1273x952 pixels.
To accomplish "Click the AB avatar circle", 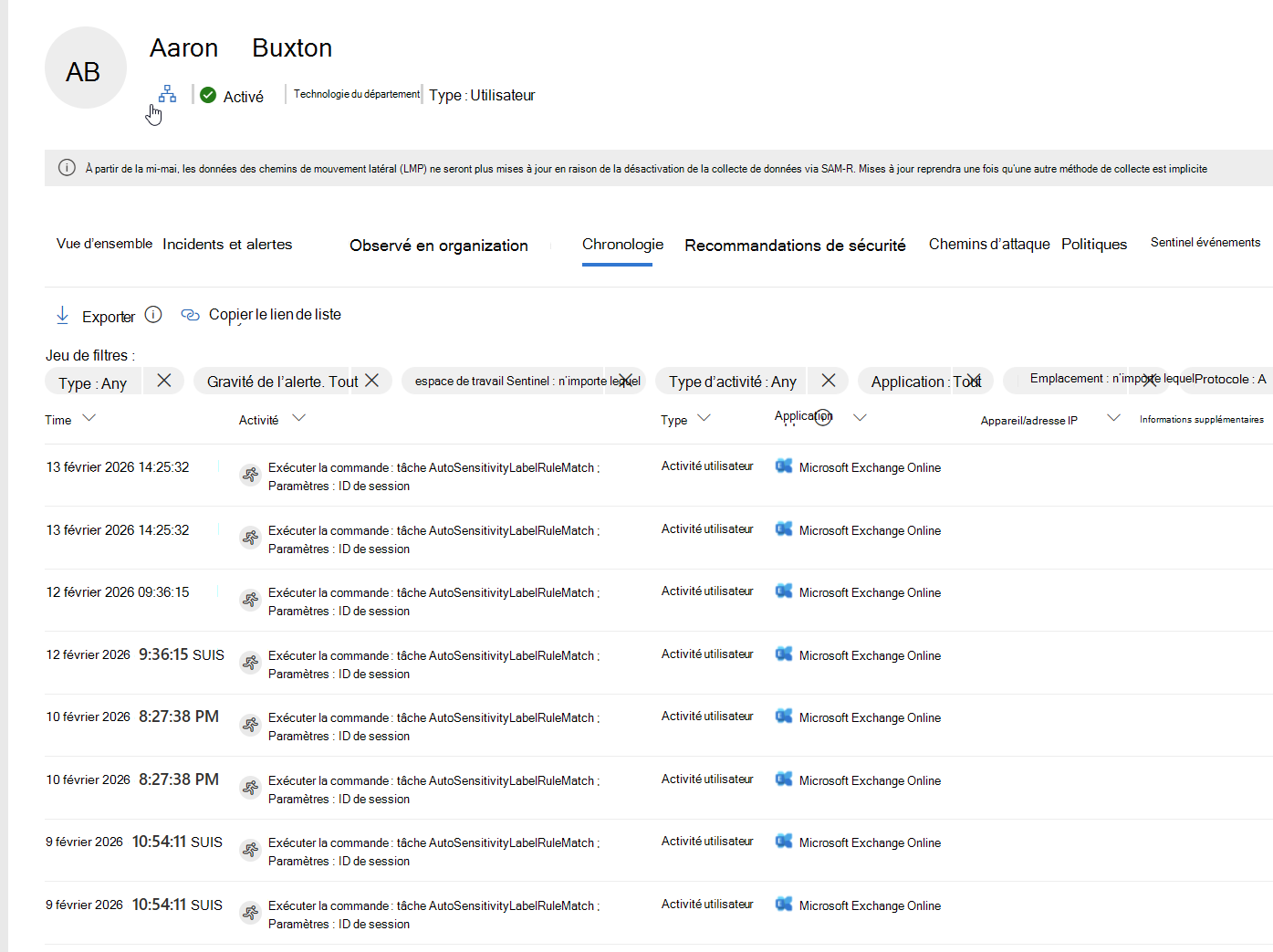I will click(86, 68).
